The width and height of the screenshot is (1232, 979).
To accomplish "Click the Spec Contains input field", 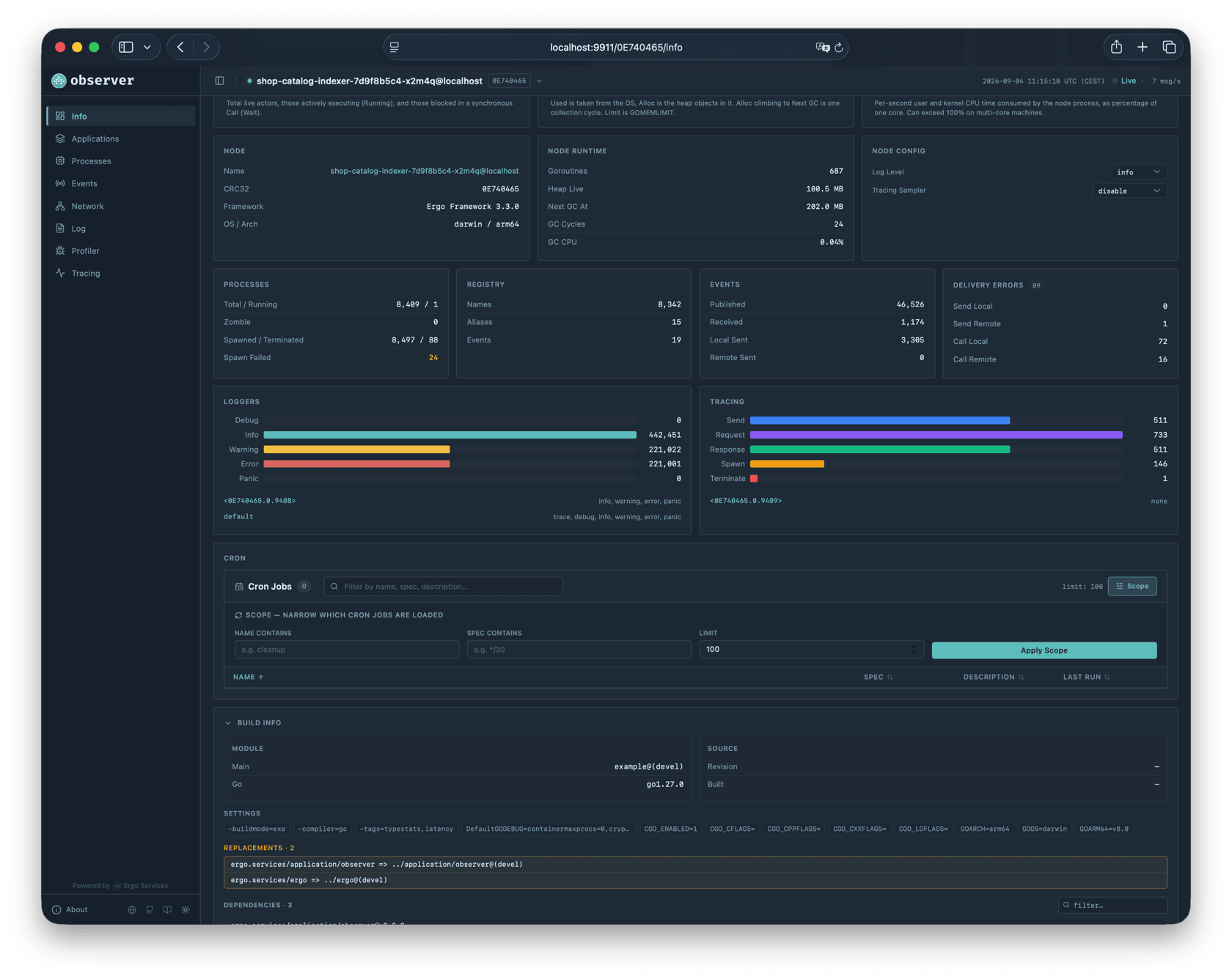I will (579, 650).
